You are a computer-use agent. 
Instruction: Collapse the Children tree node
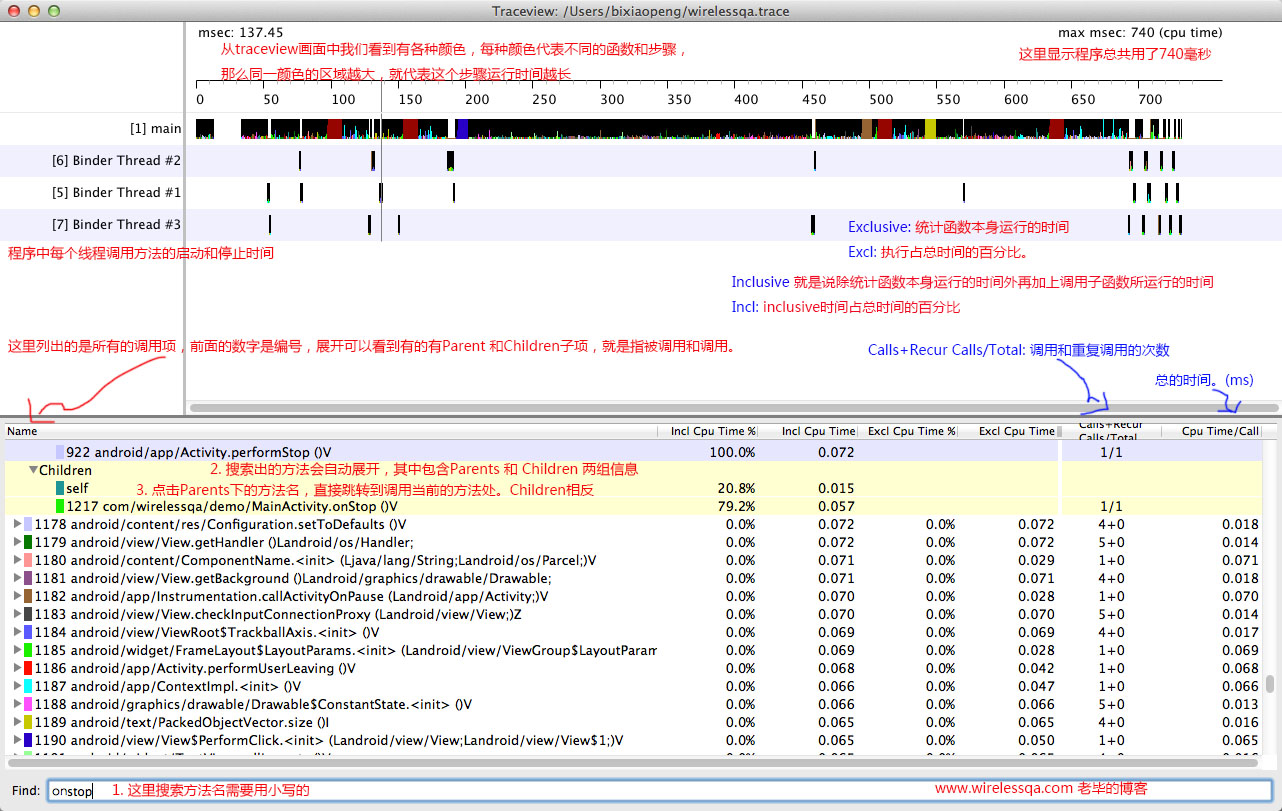tap(33, 470)
